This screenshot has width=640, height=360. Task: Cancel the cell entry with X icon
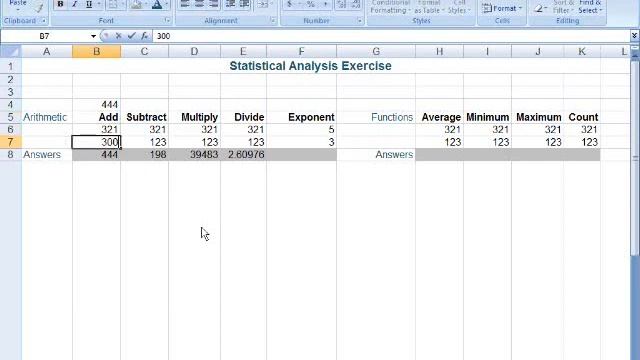[x=118, y=36]
